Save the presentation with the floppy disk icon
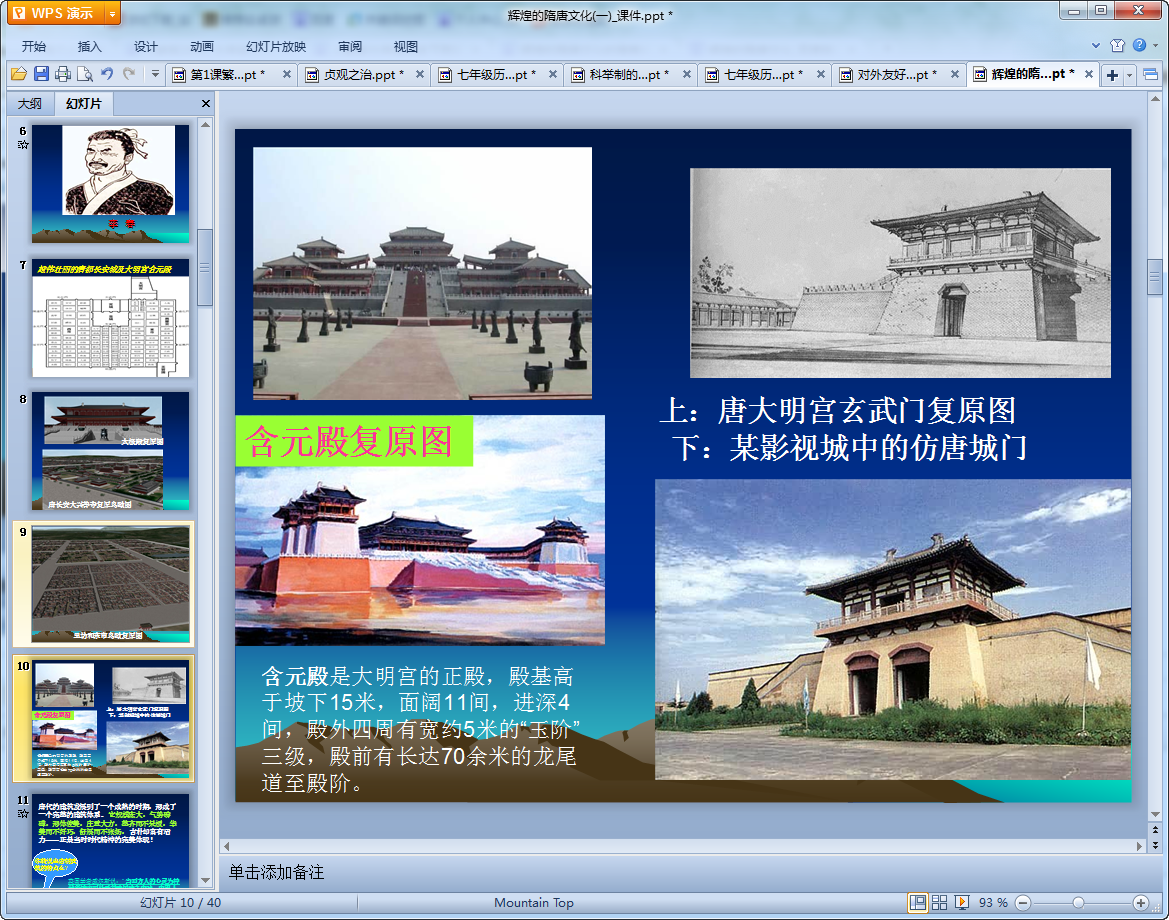1169x920 pixels. point(41,74)
